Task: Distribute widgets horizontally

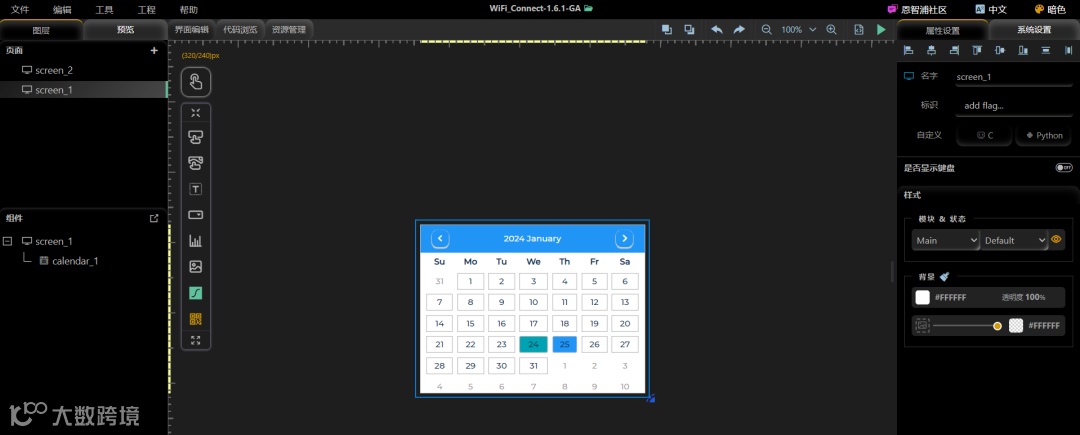Action: [1068, 50]
